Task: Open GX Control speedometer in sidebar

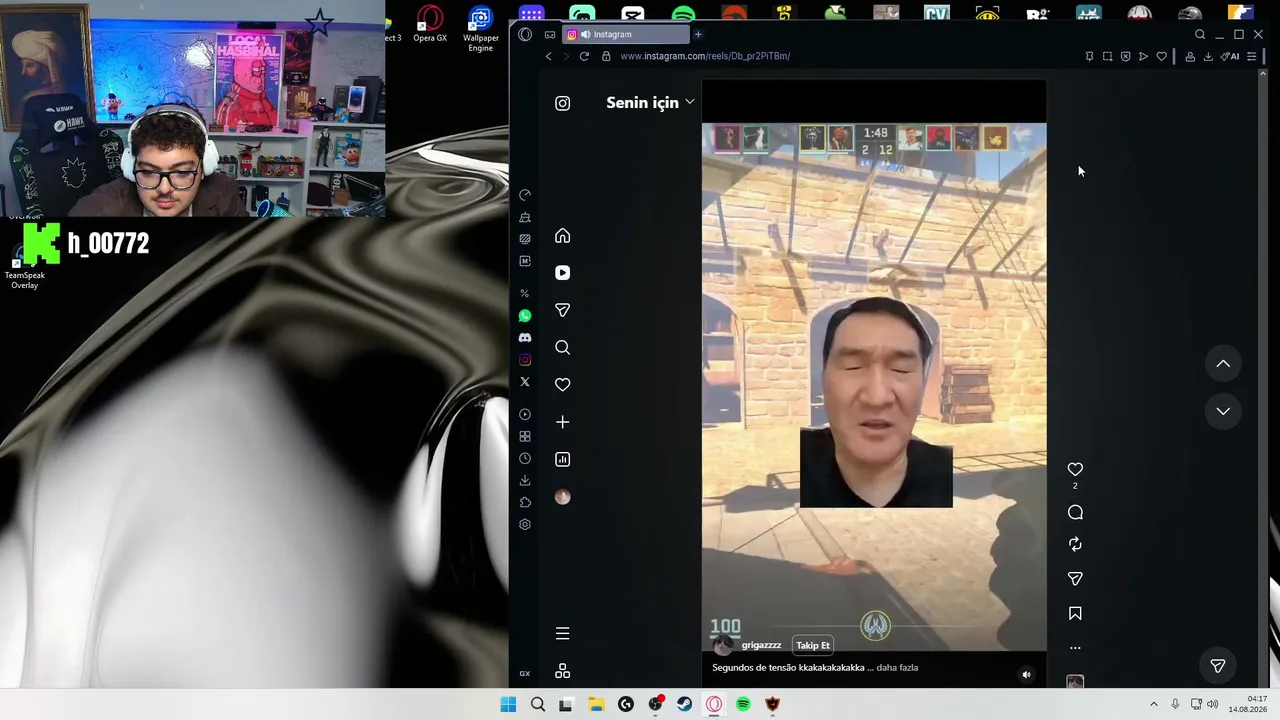Action: [525, 195]
